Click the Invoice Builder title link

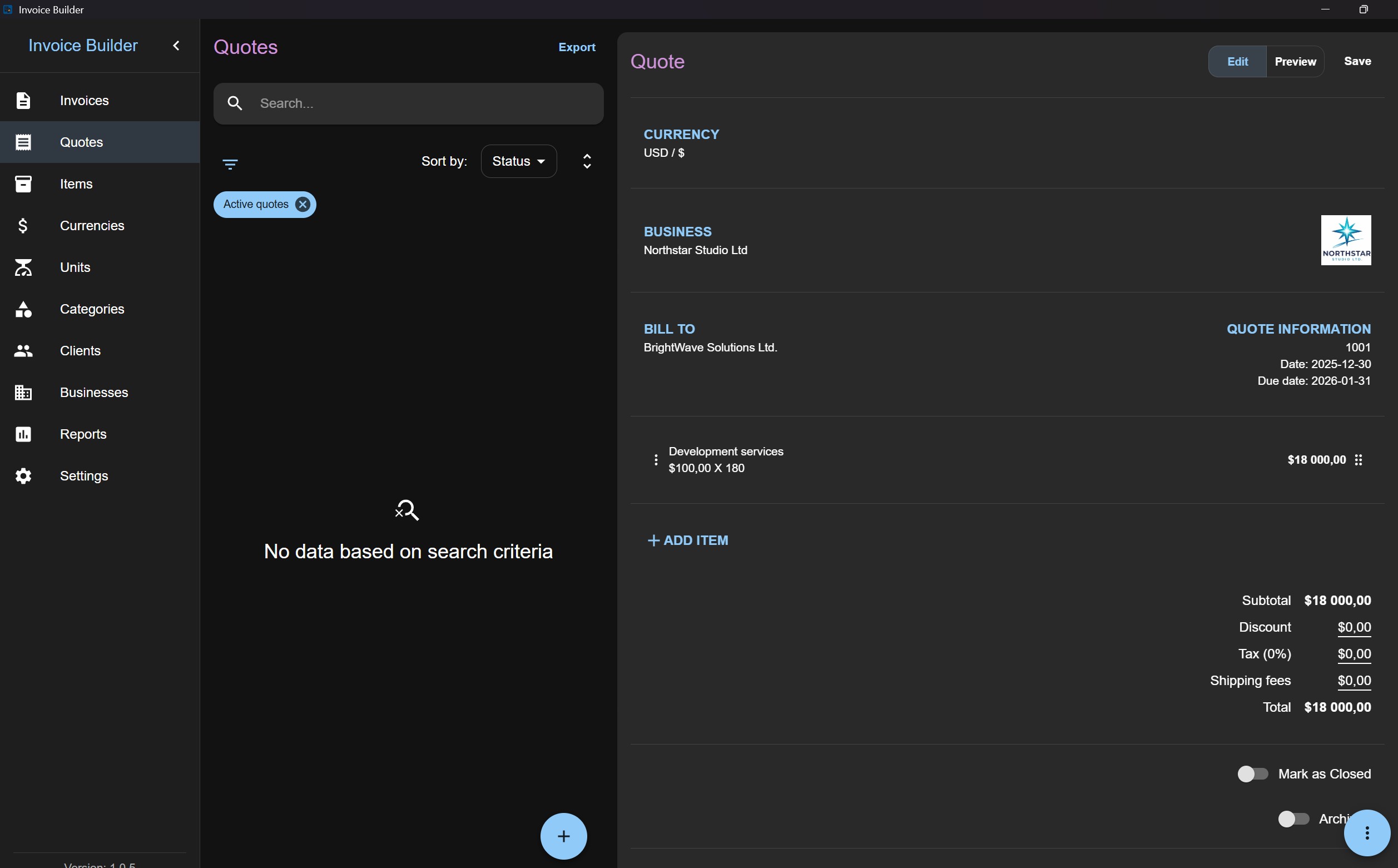click(x=83, y=46)
